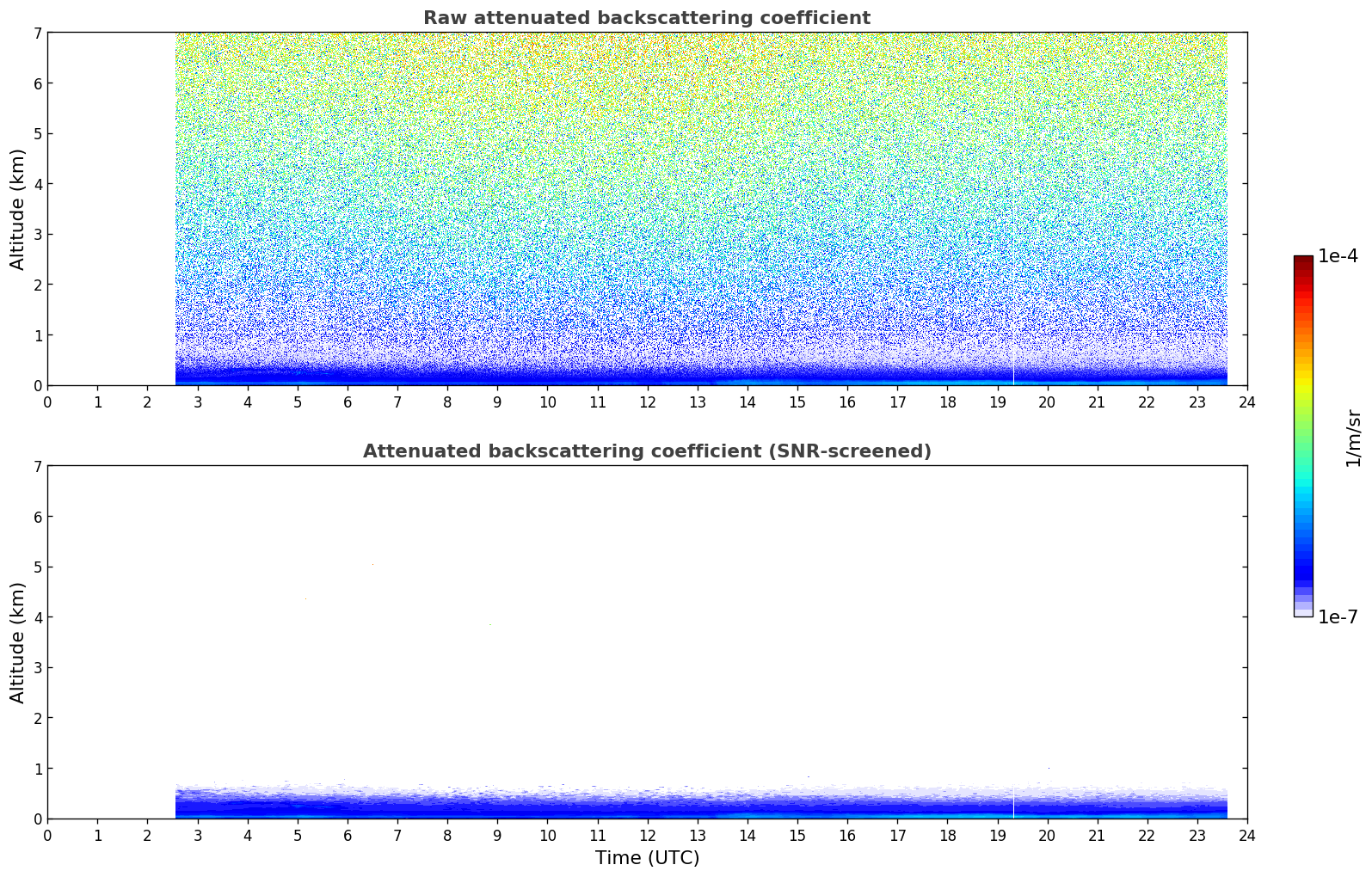Click the 'Attenuated backscattering coefficient (SNR-screened)' title
This screenshot has width=1372, height=877.
click(646, 451)
